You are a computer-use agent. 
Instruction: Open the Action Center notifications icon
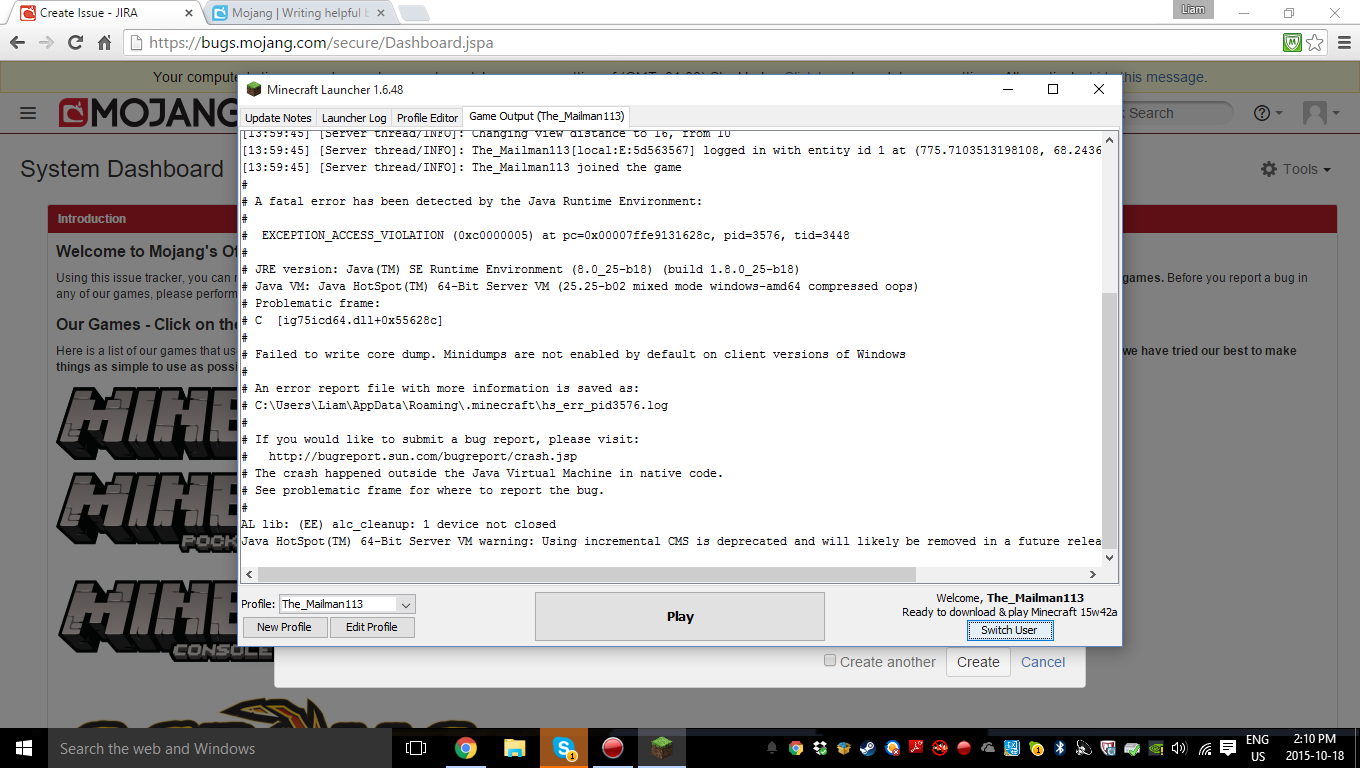1229,748
